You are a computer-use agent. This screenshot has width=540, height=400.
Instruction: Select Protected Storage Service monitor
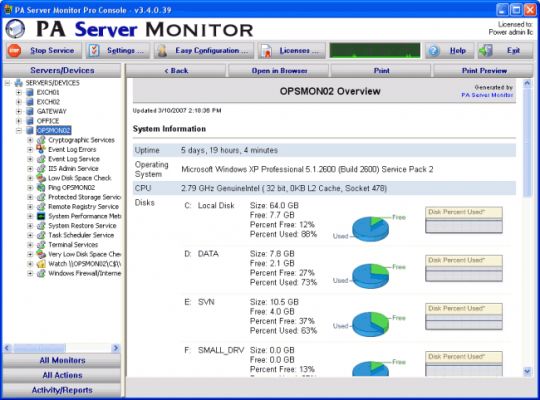click(x=84, y=197)
